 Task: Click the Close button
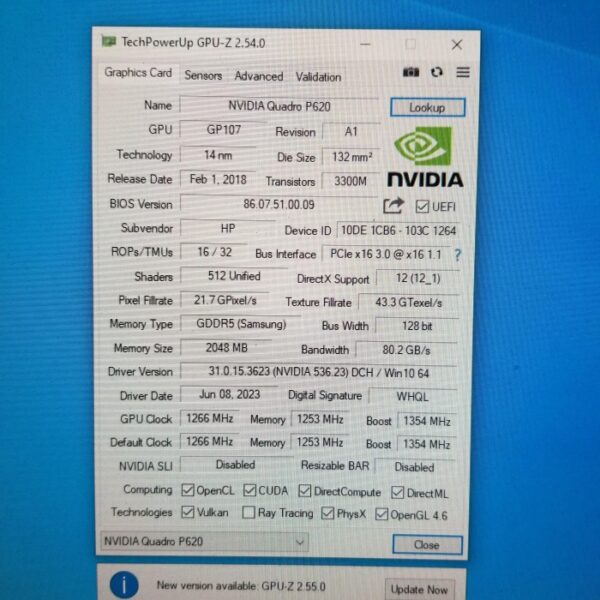tap(427, 545)
